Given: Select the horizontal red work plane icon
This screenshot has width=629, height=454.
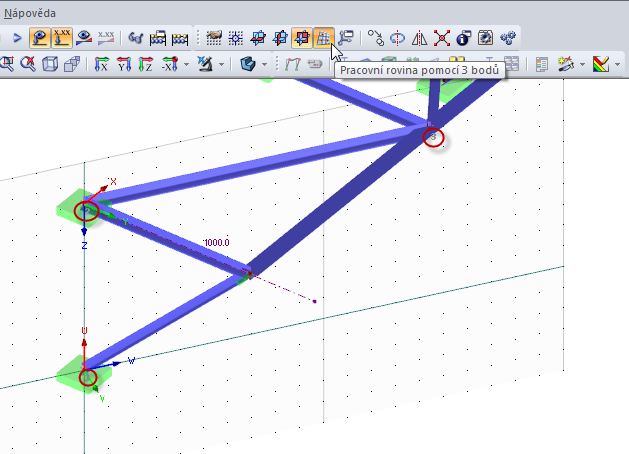Looking at the screenshot, I should point(258,38).
